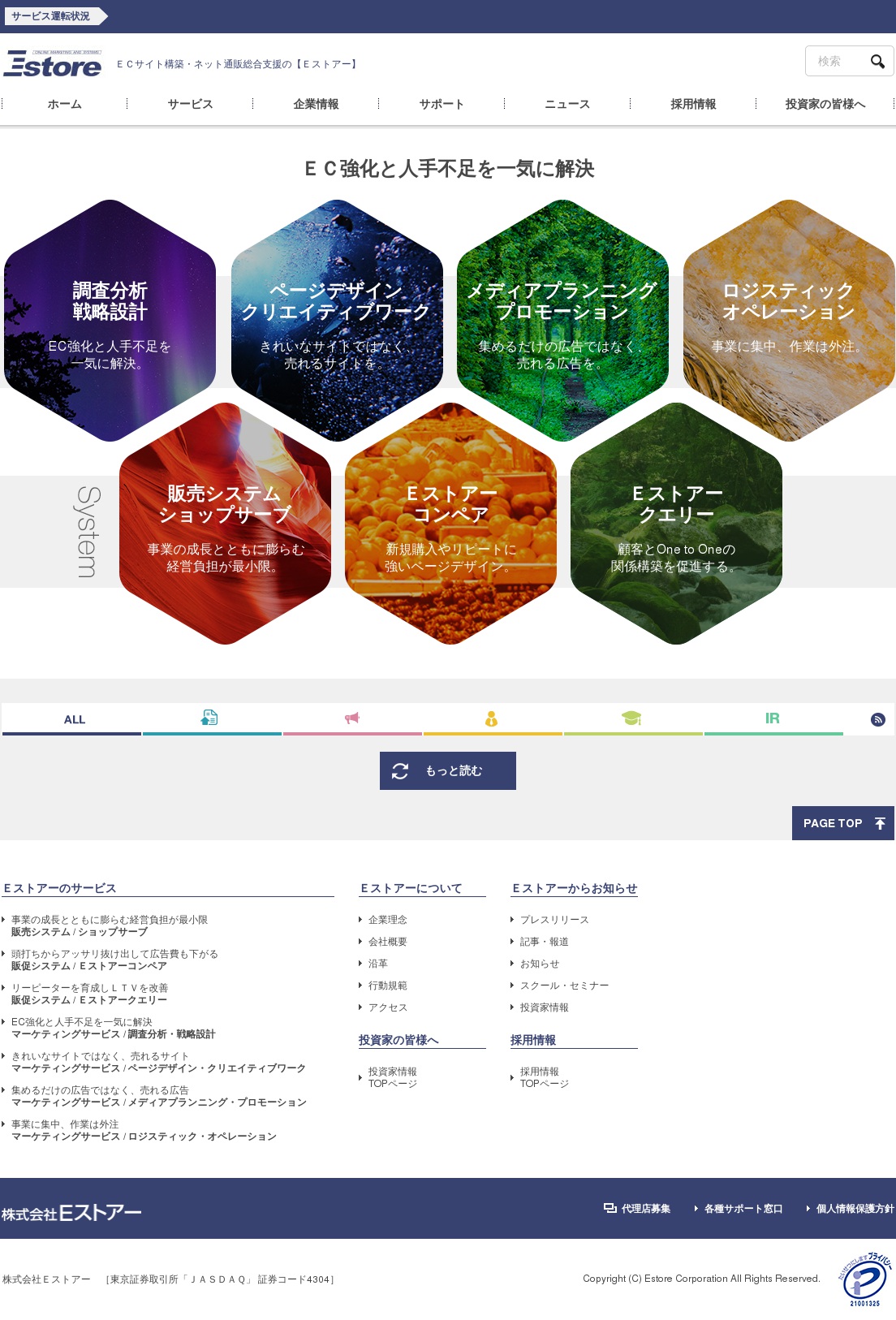Open the アクセス link

pos(388,1007)
